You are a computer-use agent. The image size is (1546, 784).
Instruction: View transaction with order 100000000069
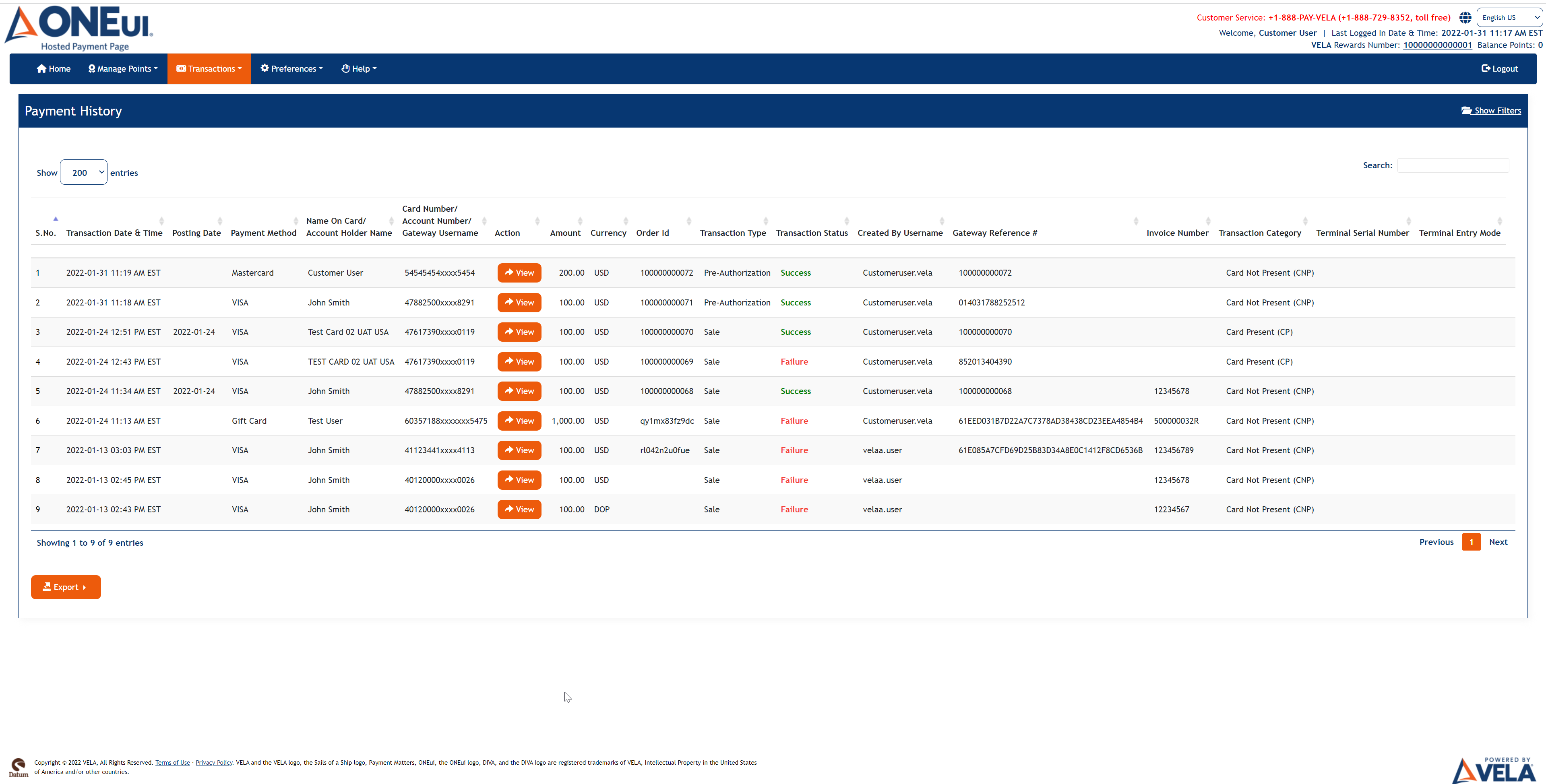[519, 362]
